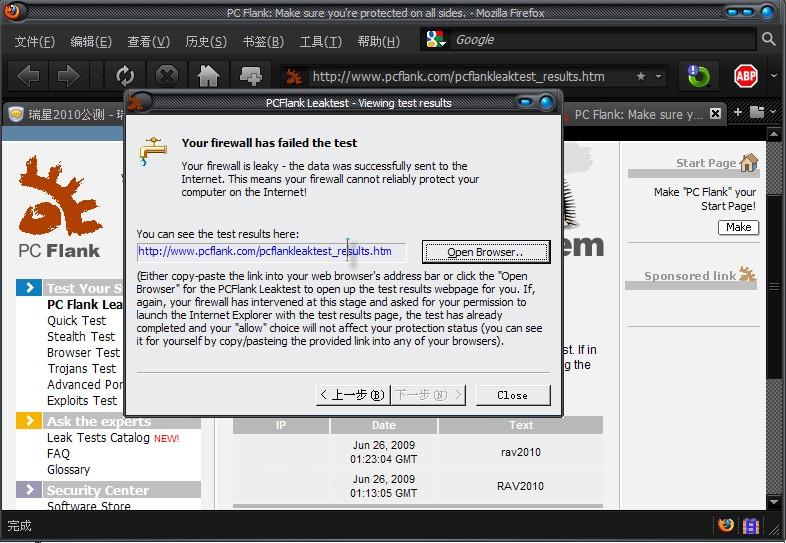Image resolution: width=786 pixels, height=543 pixels.
Task: Click the PC Flank logo on webpage
Action: 60,207
